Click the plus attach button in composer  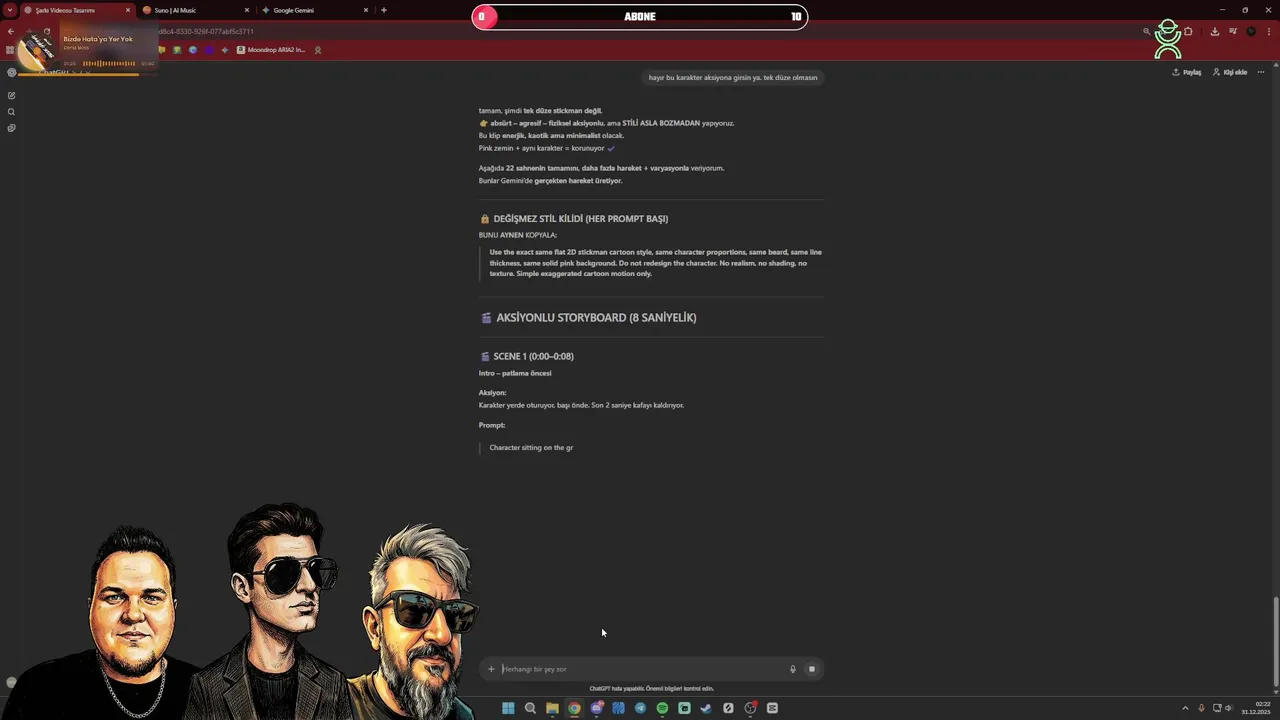click(491, 669)
